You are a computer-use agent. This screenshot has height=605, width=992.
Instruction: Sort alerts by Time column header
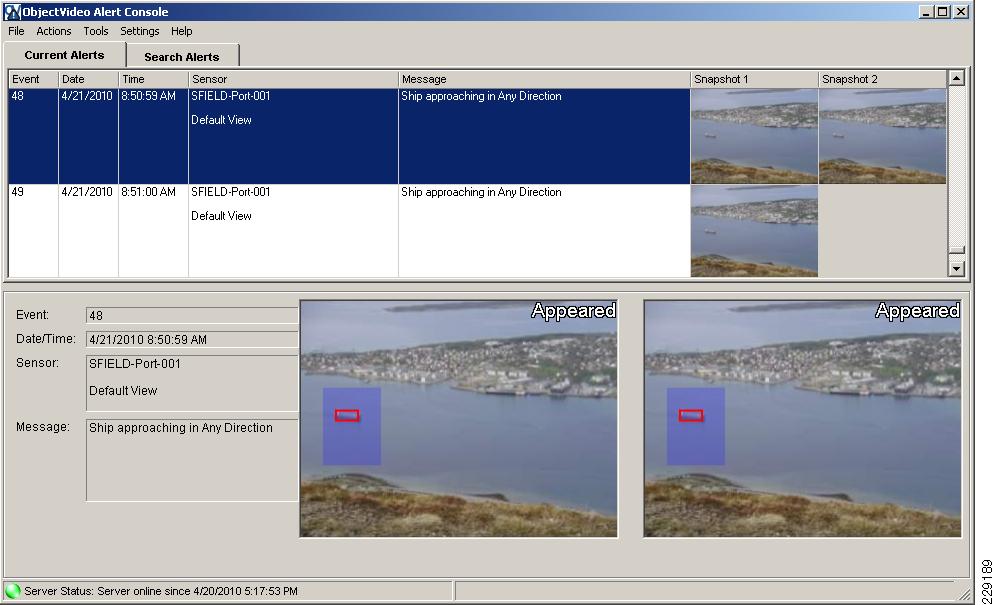(153, 79)
